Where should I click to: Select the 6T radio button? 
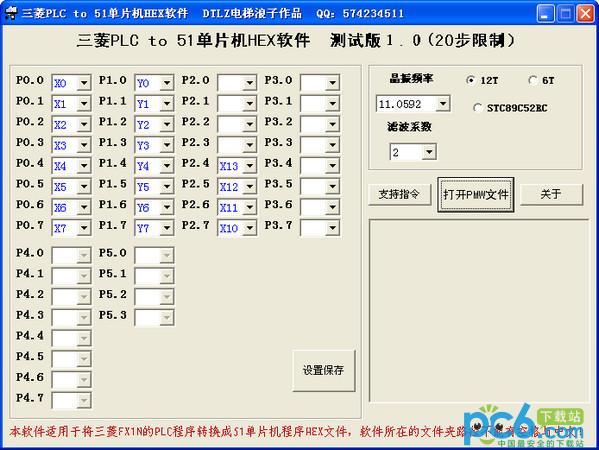tap(533, 80)
